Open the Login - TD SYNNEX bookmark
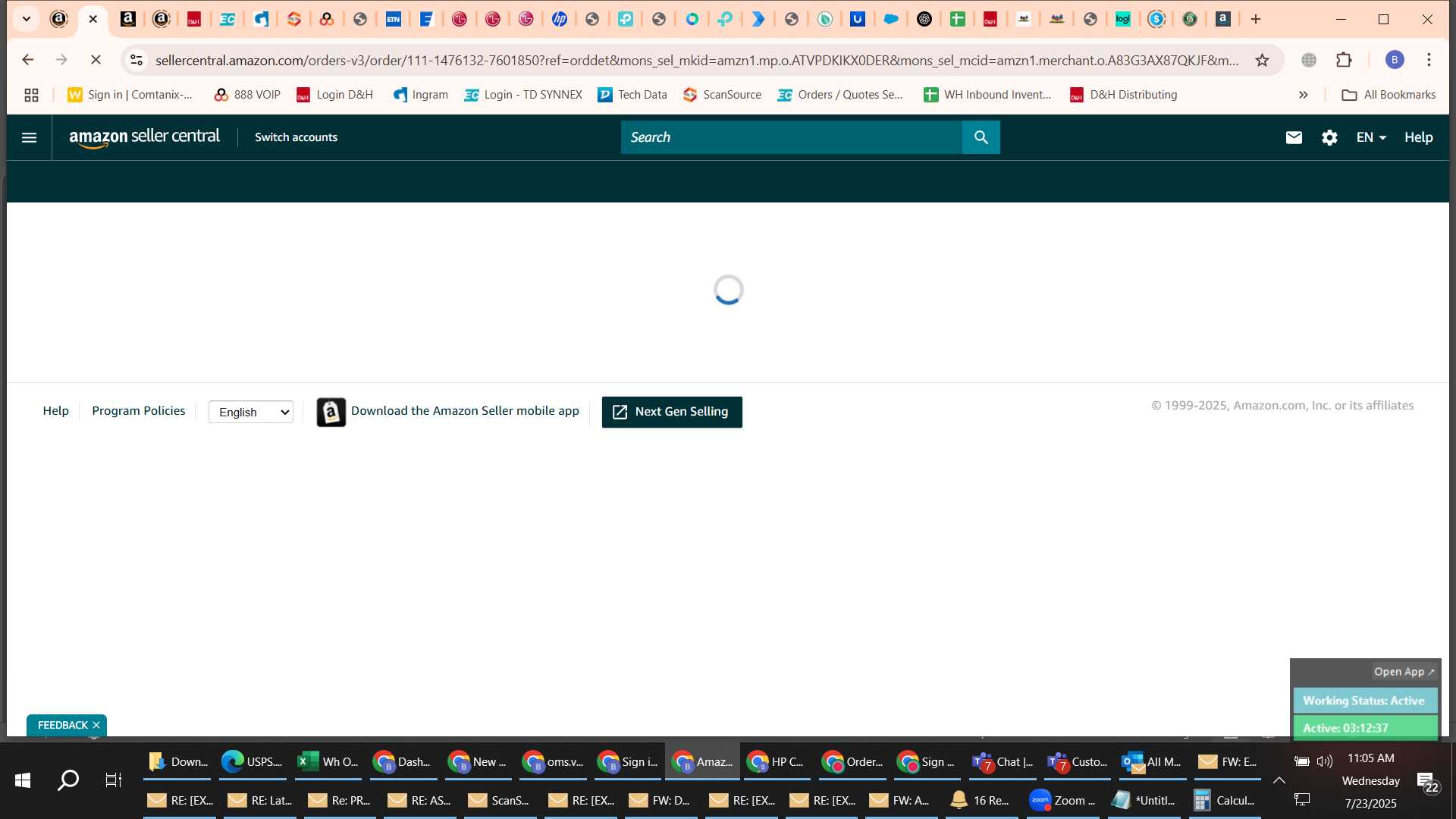This screenshot has width=1456, height=819. (523, 95)
